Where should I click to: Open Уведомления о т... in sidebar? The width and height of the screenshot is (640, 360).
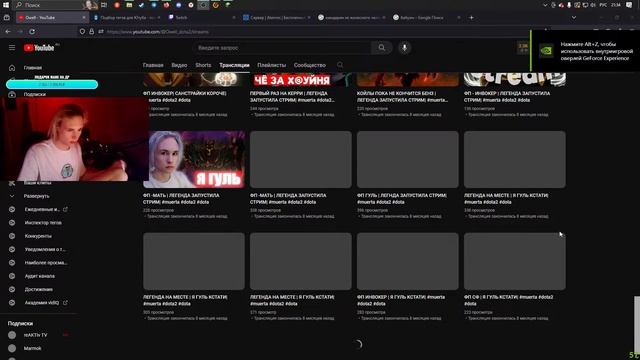coord(45,249)
